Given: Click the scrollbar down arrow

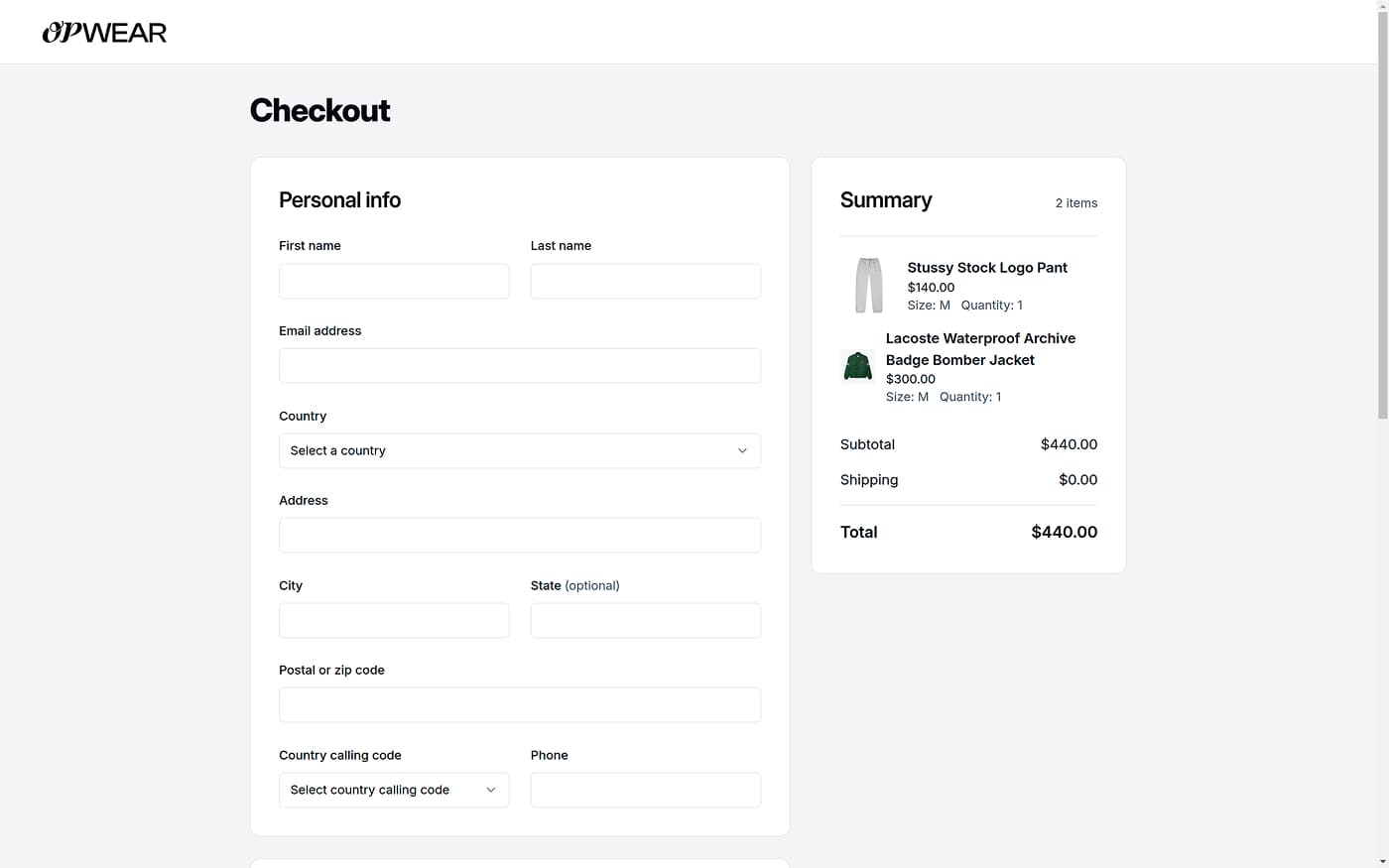Looking at the screenshot, I should tap(1383, 862).
